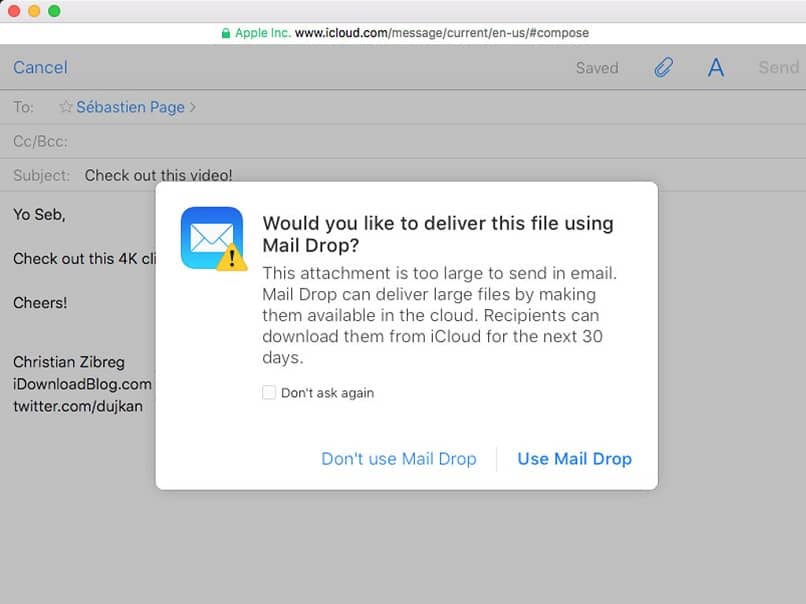Open the text format A icon
The height and width of the screenshot is (604, 806).
point(716,67)
